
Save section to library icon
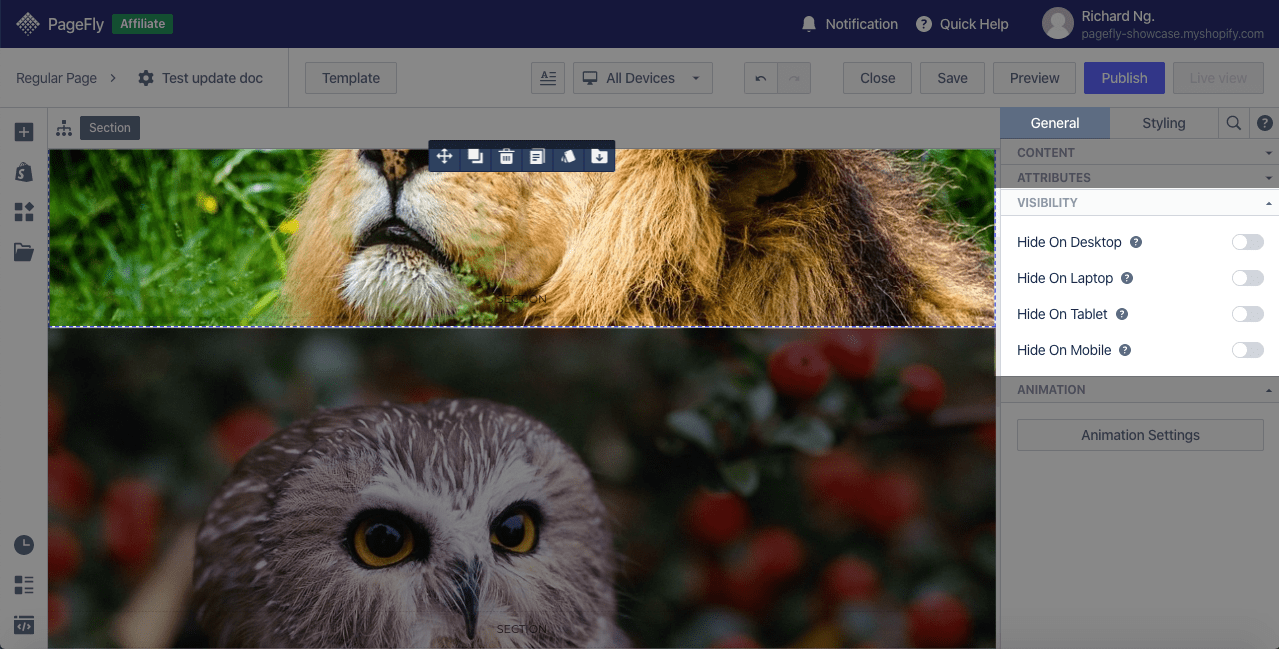click(x=599, y=156)
